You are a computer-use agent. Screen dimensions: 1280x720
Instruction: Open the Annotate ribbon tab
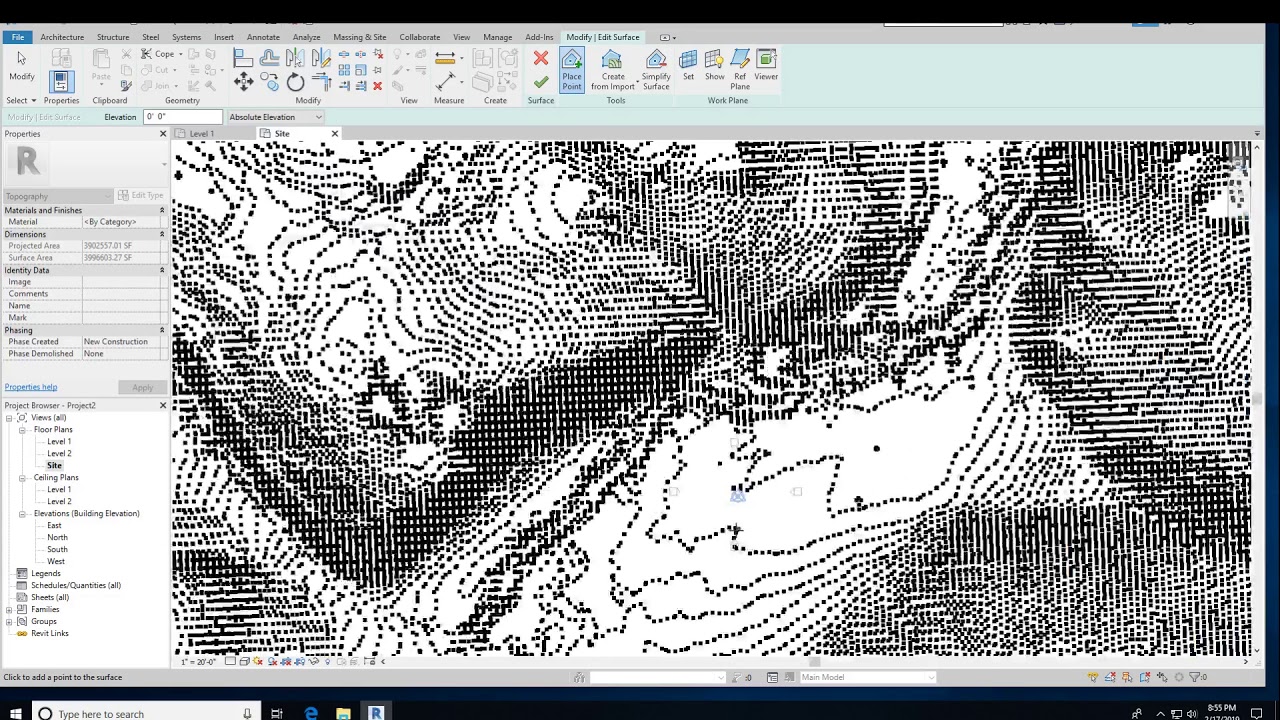(x=263, y=37)
